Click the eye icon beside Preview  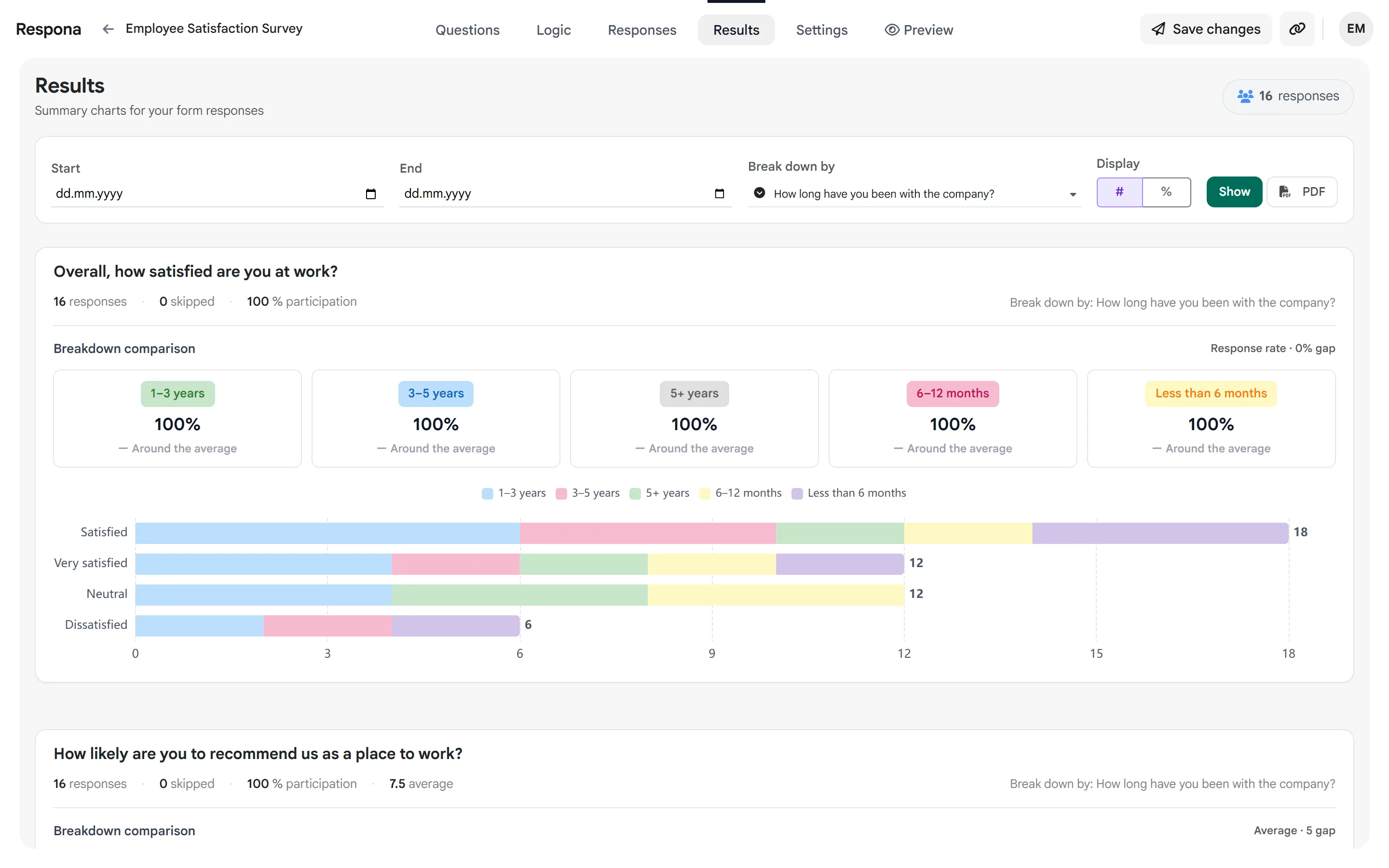click(891, 30)
